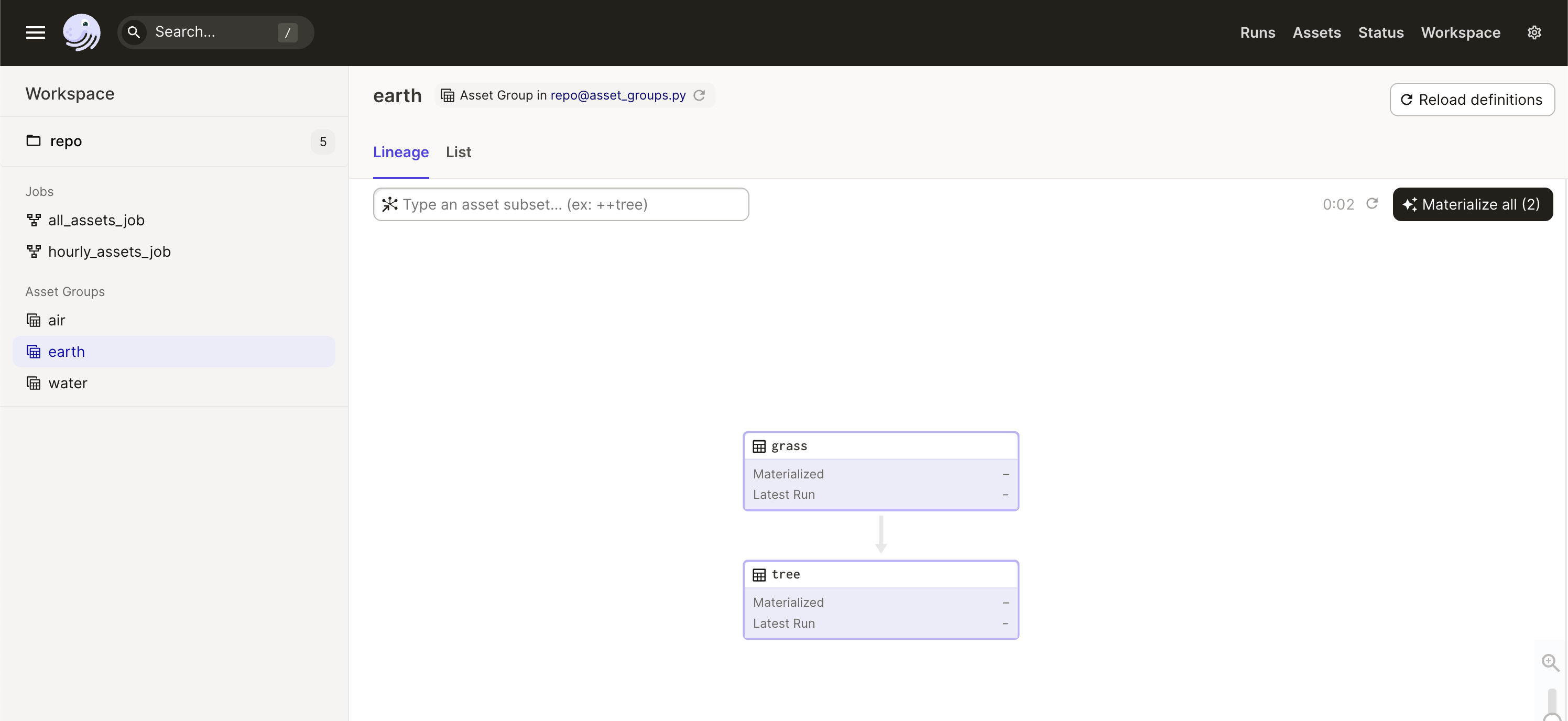
Task: Open the Status page
Action: click(1380, 32)
